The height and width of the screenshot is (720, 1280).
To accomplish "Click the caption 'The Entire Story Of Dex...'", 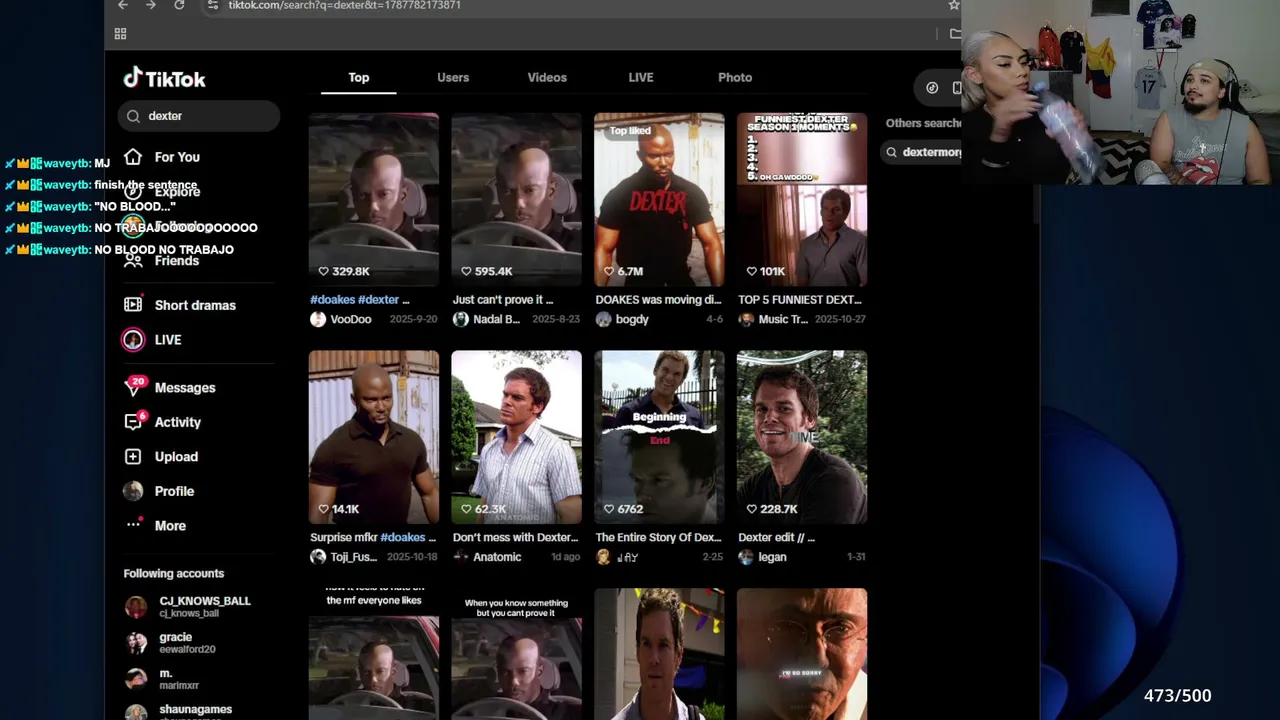I will (658, 538).
